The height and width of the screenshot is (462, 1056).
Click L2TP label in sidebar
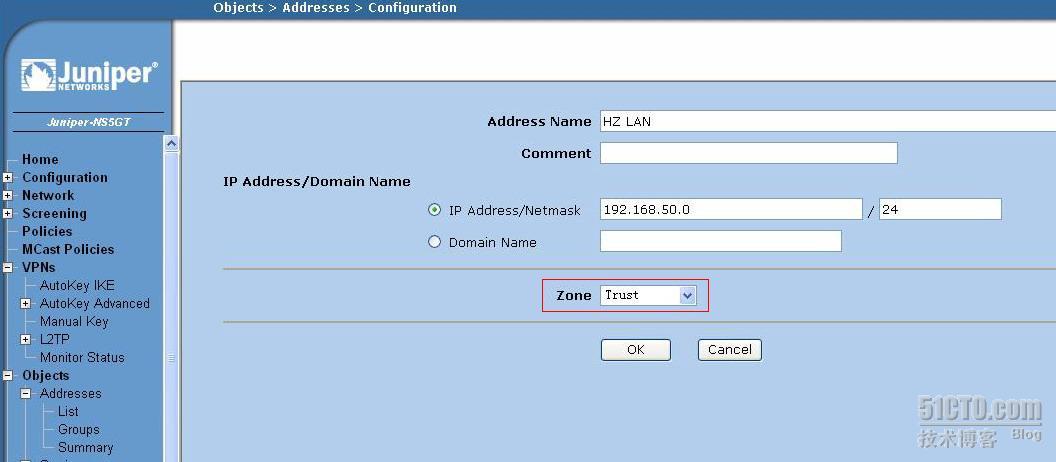click(x=55, y=339)
